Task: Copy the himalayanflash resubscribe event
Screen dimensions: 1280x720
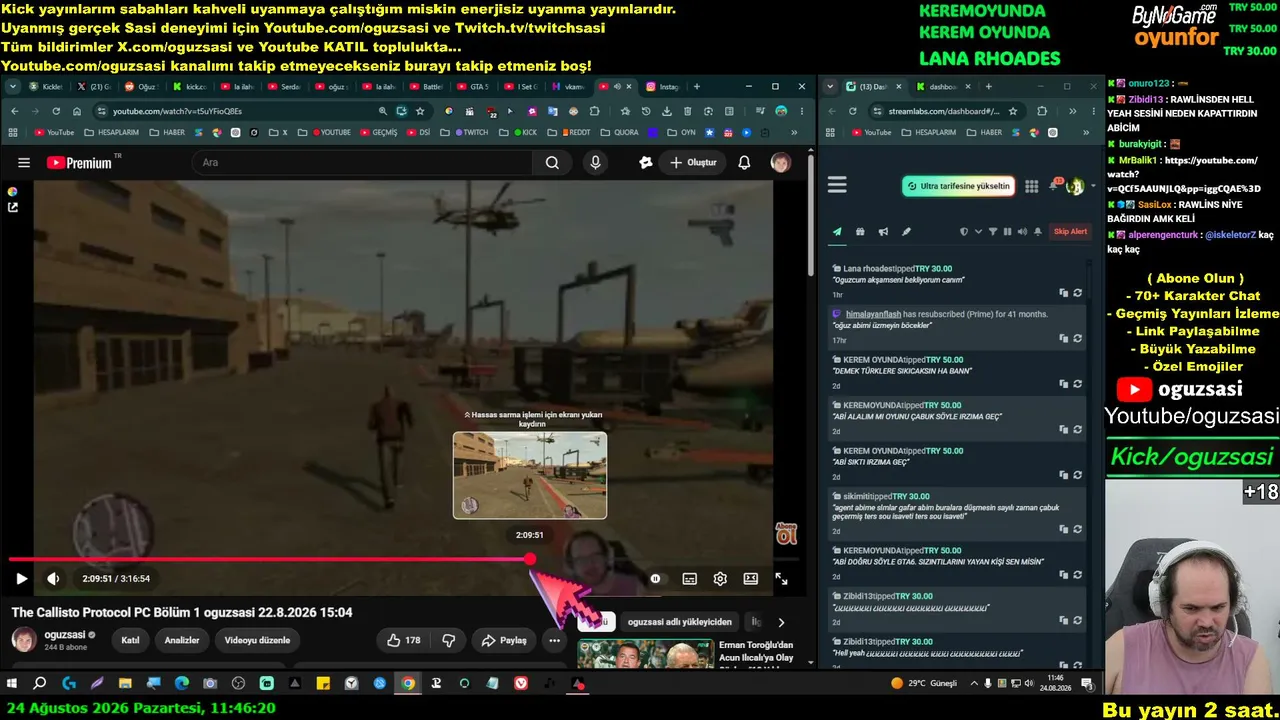Action: (x=1064, y=339)
